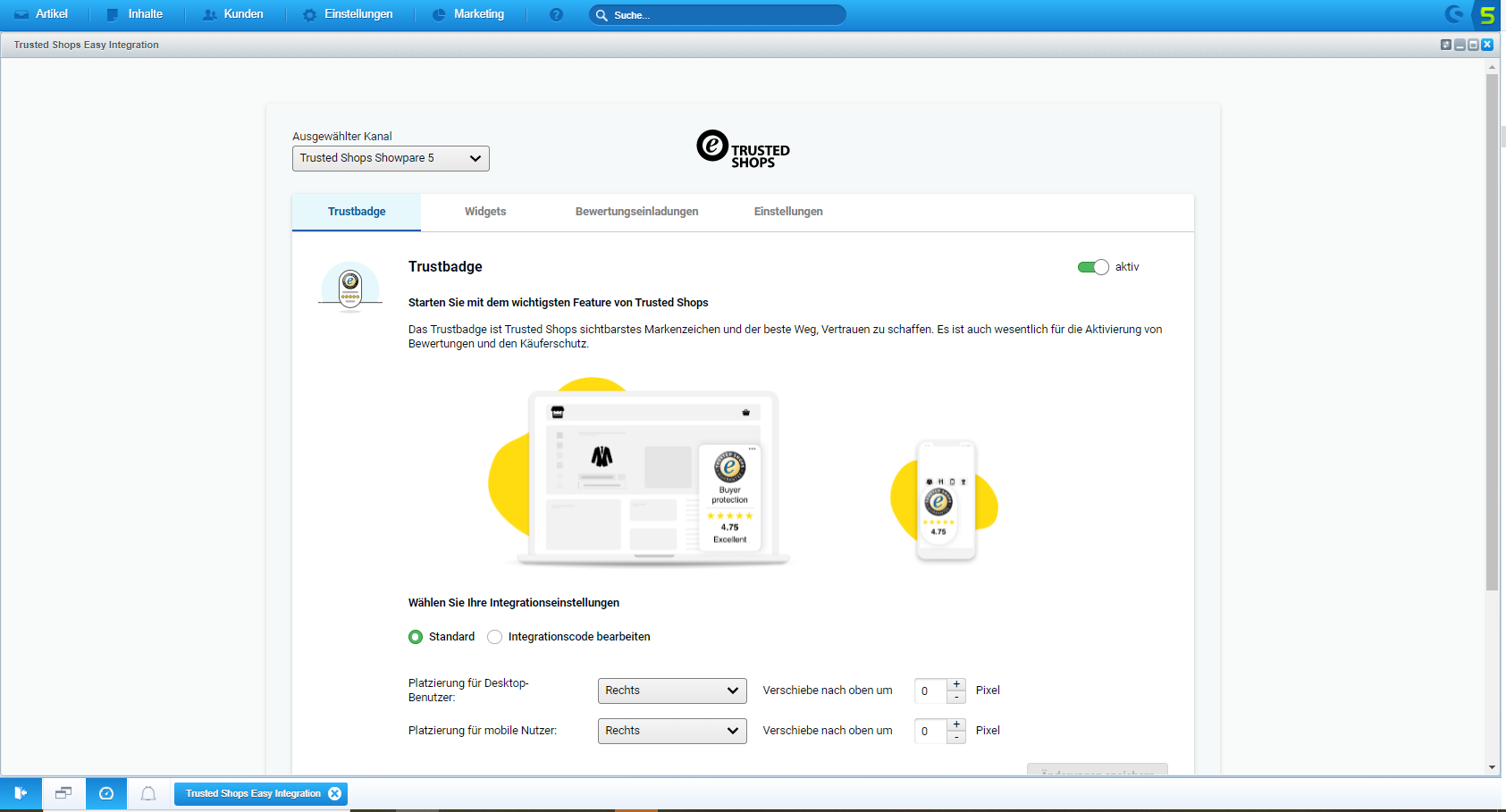Close the Trusted Shops taskbar entry with X
The width and height of the screenshot is (1506, 812).
[335, 793]
